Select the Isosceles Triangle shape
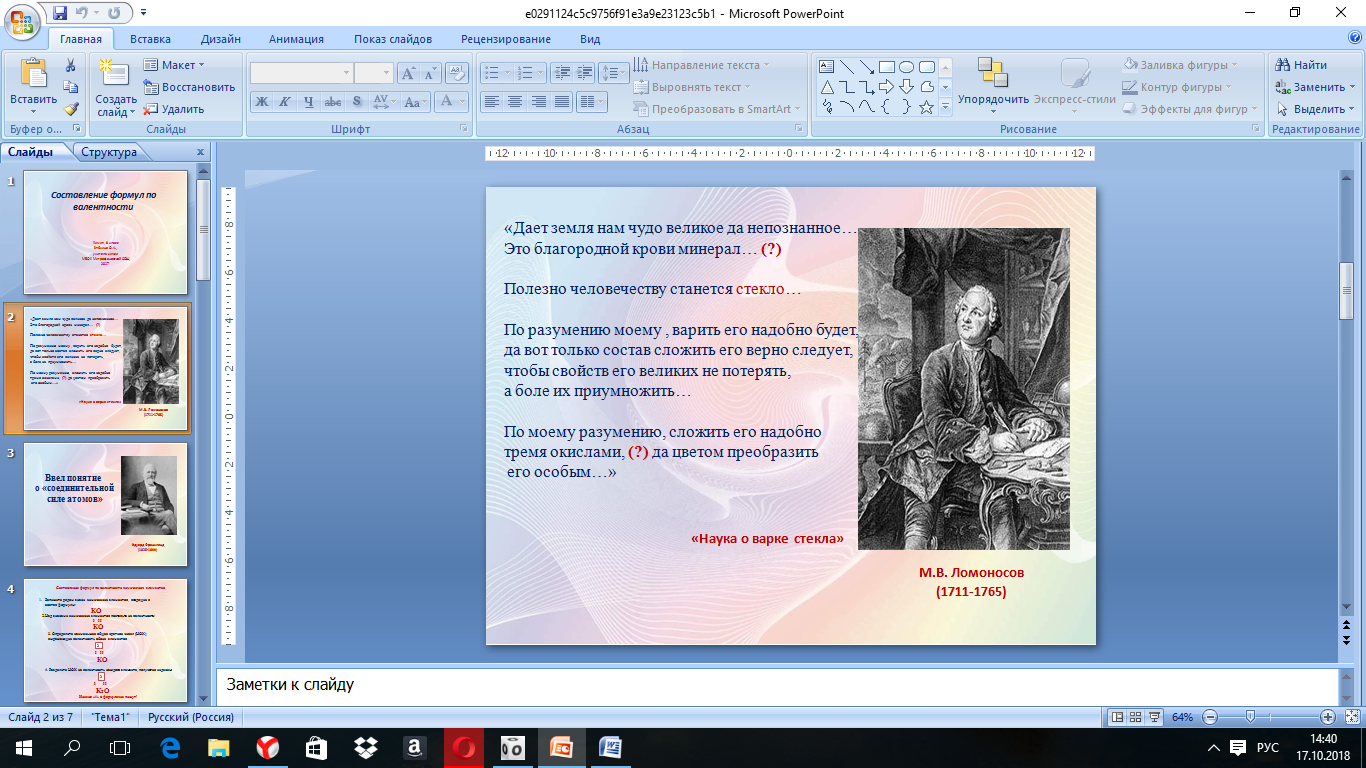 827,87
